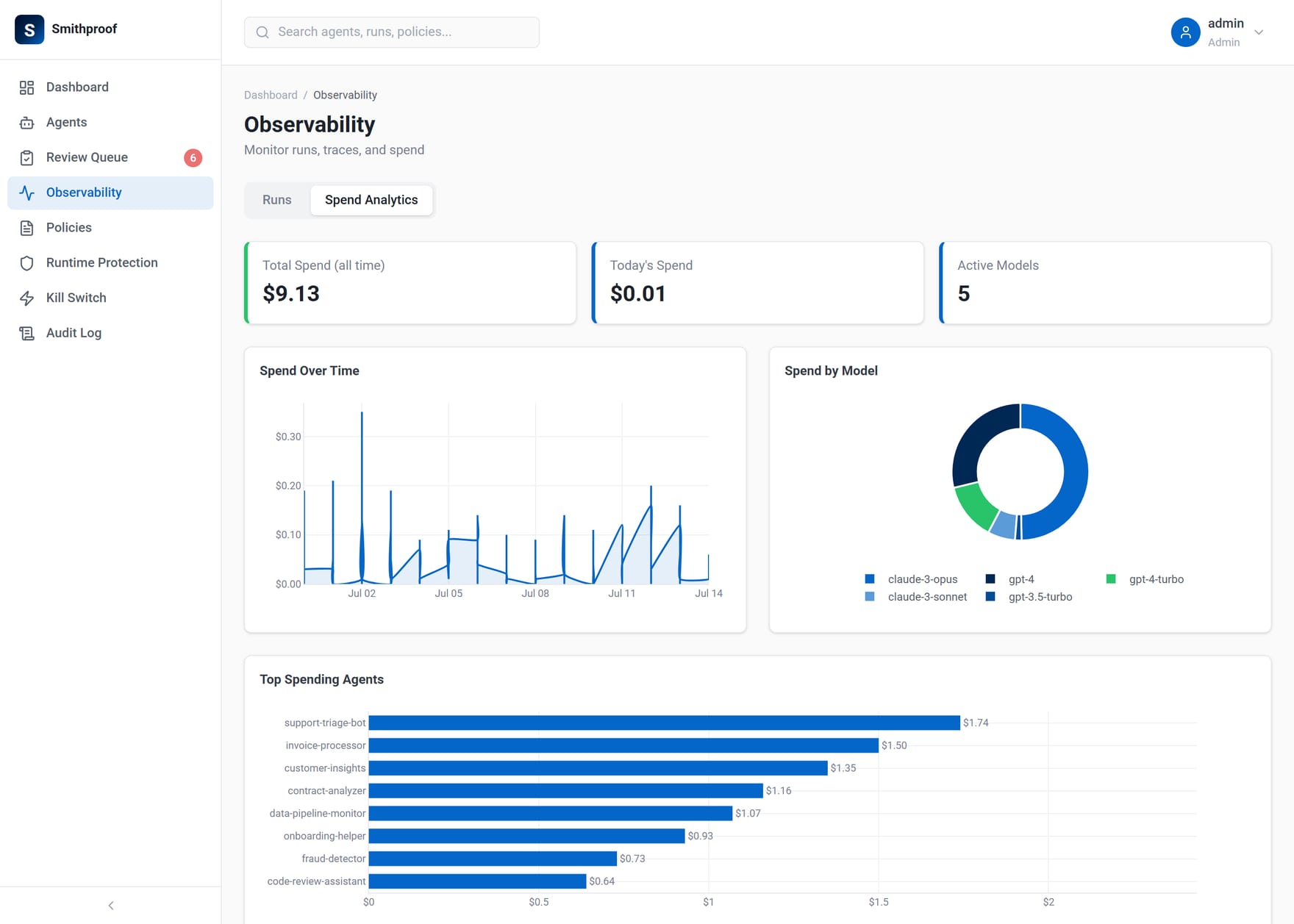Toggle claude-3-sonnet legend swatch

click(x=870, y=597)
